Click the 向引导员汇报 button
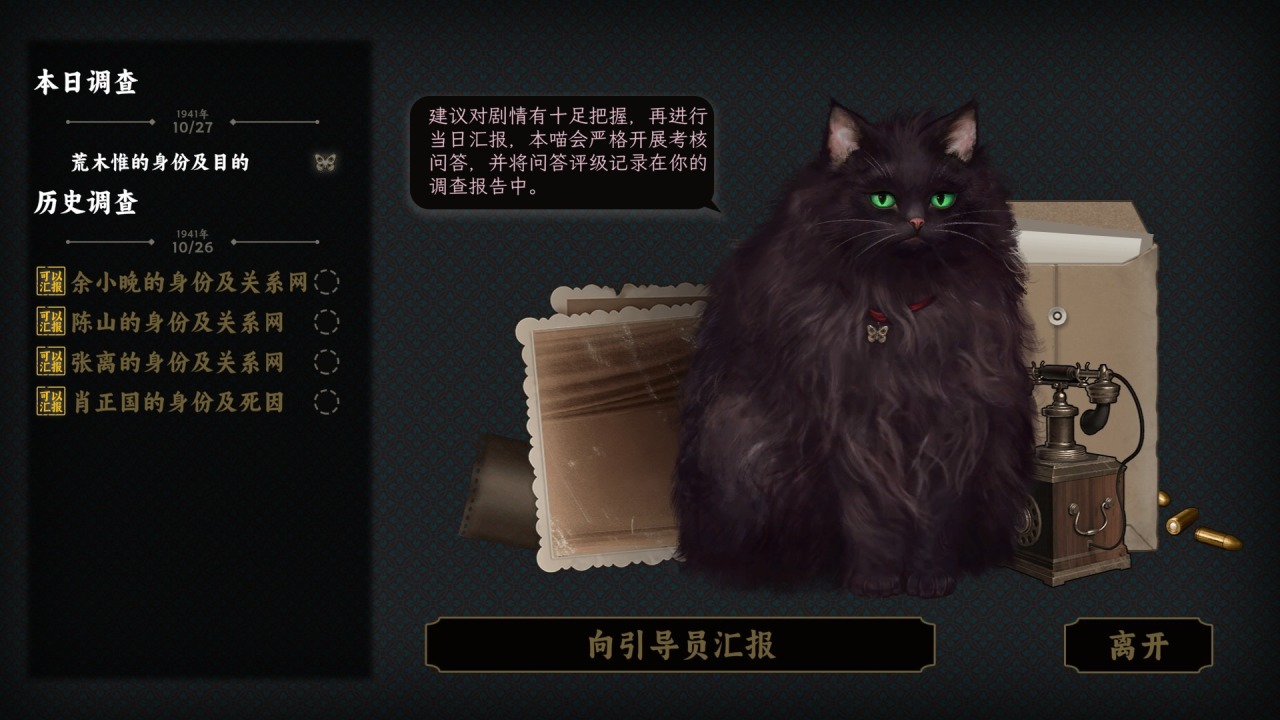Viewport: 1280px width, 720px height. 680,645
